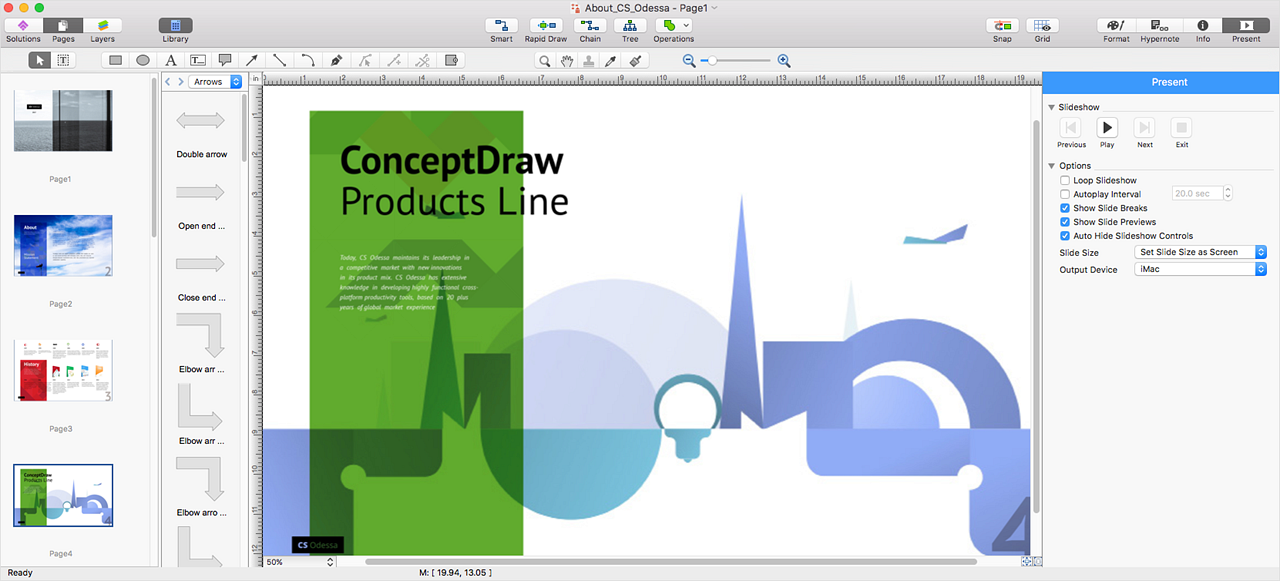Select the Pen drawing tool
This screenshot has width=1280, height=581.
coord(336,60)
